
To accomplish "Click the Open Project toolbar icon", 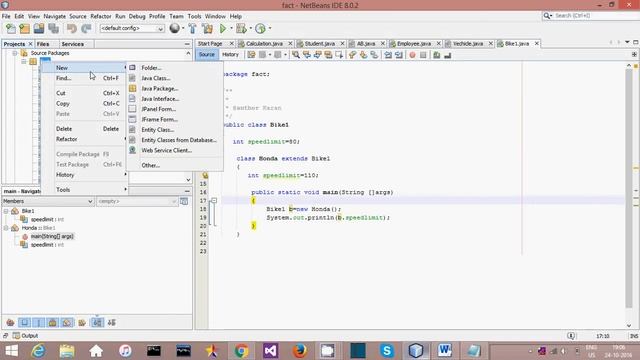I will tap(39, 29).
